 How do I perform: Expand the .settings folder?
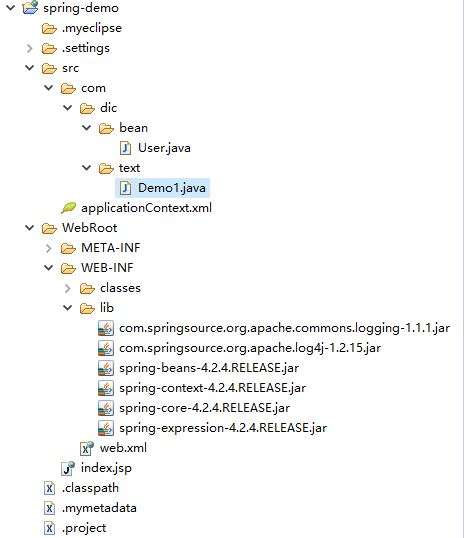30,48
